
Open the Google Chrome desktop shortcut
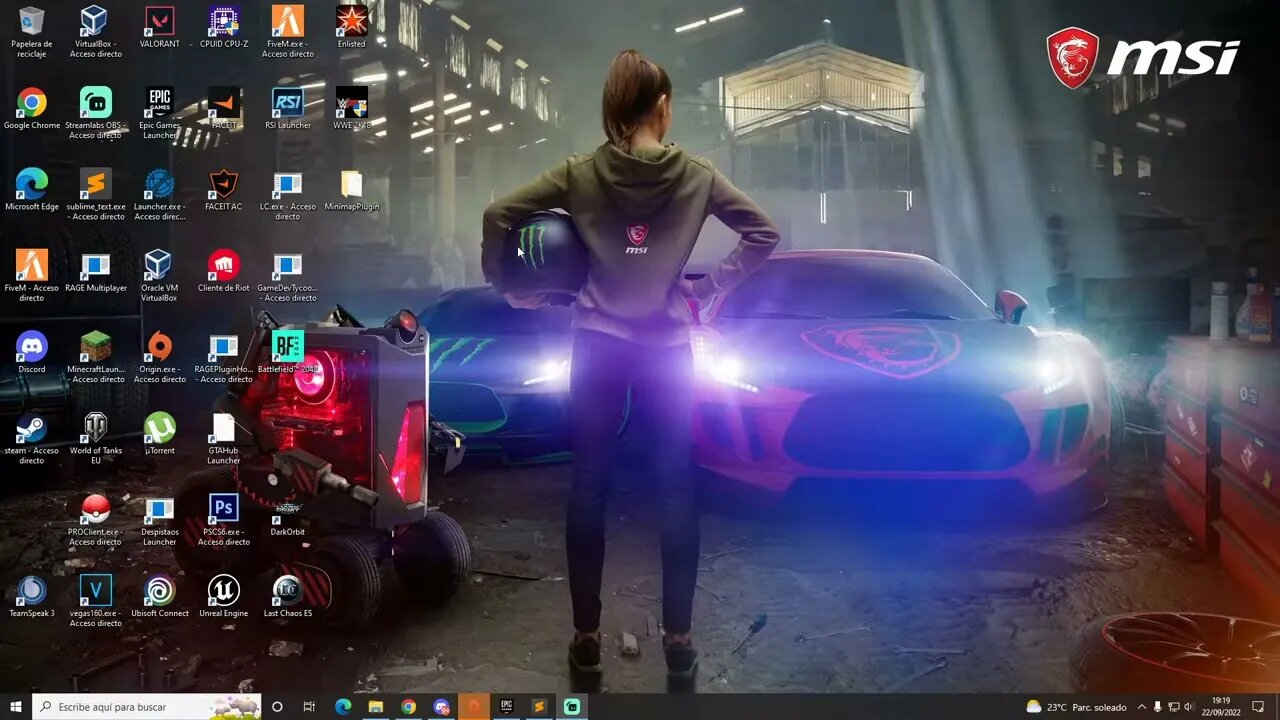pos(32,108)
